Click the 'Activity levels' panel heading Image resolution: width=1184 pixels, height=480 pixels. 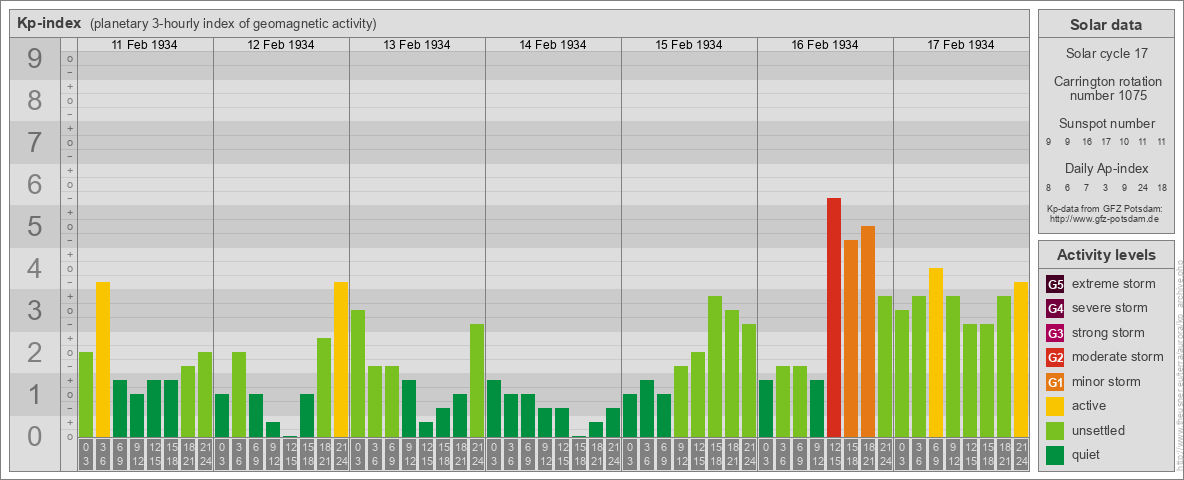point(1105,255)
